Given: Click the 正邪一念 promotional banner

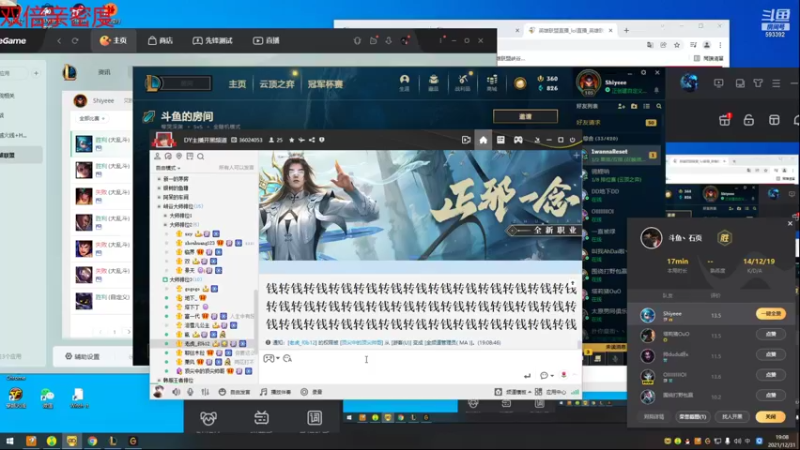Looking at the screenshot, I should [x=420, y=206].
